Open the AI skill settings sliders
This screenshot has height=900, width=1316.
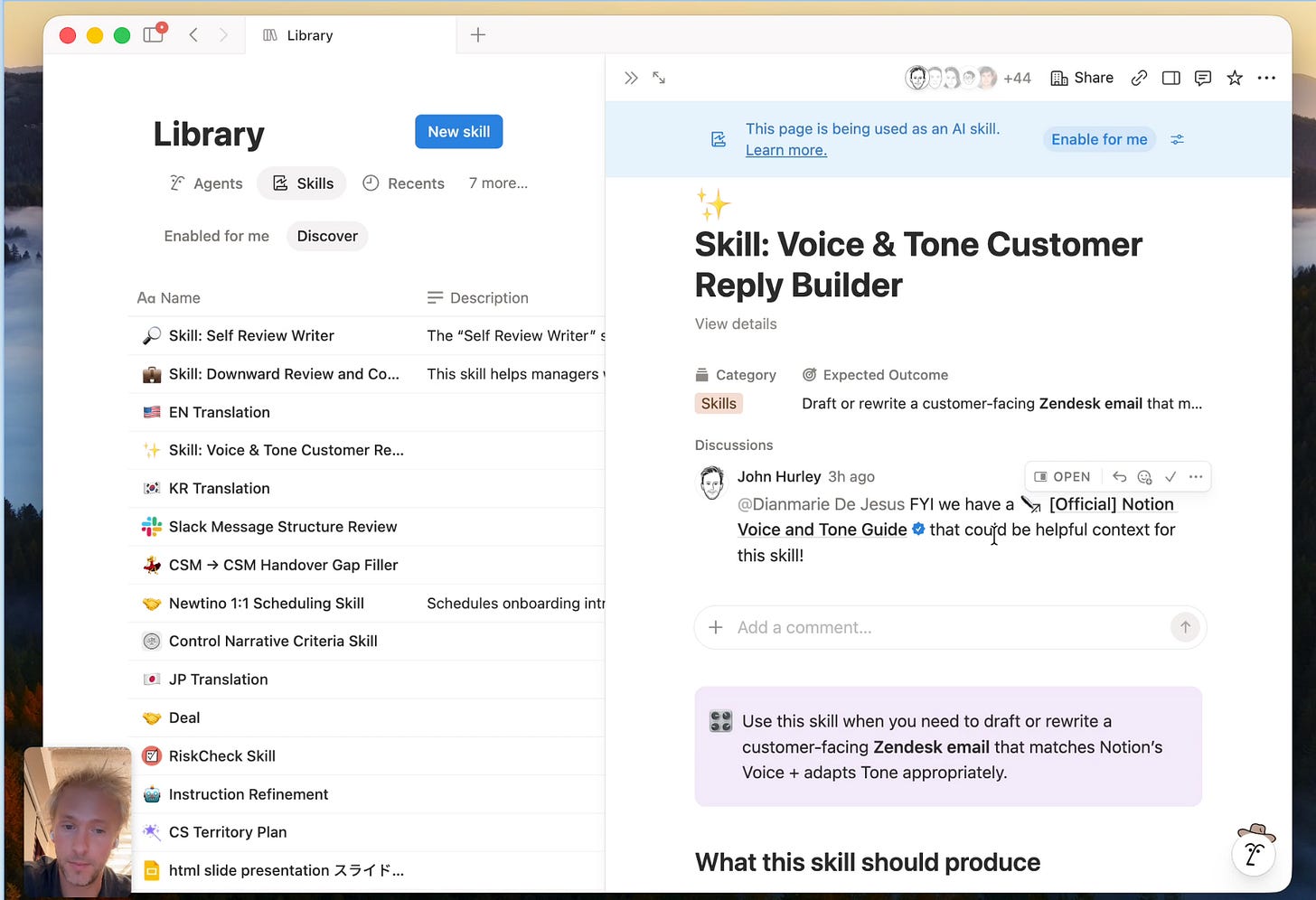1177,139
